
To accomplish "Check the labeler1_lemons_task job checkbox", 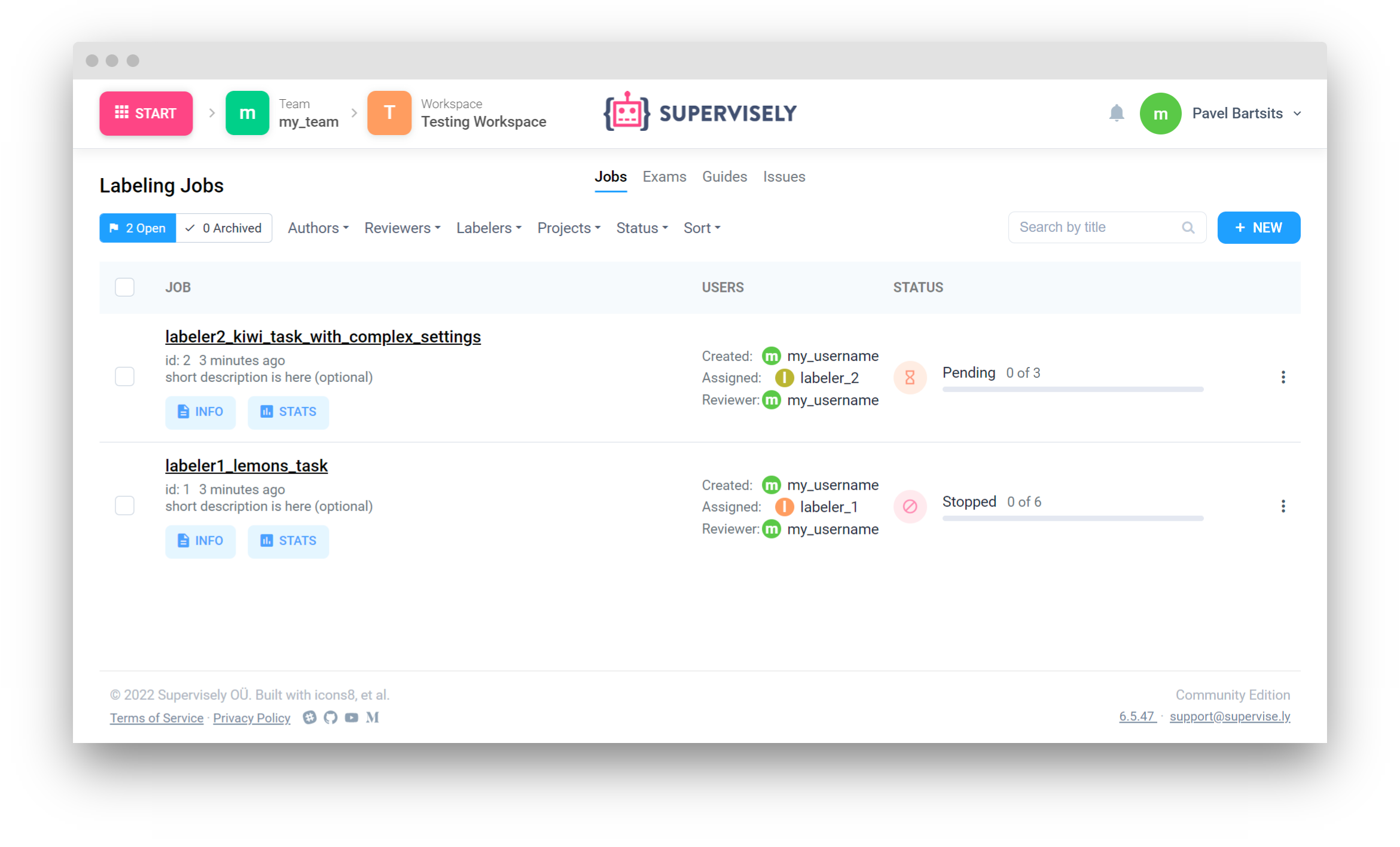I will pos(124,506).
